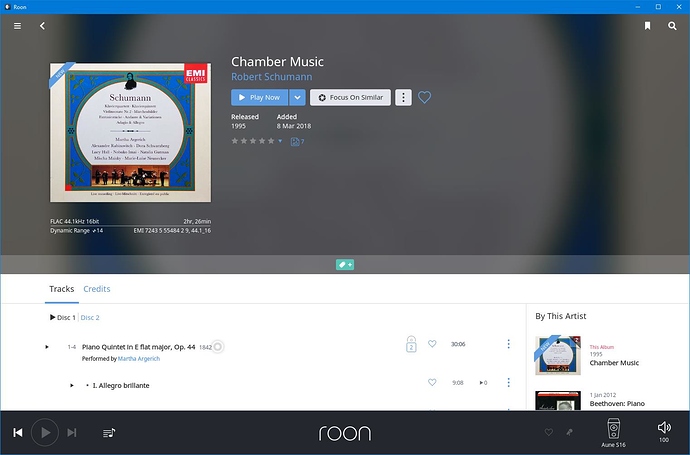Expand the Play Now dropdown arrow

point(297,97)
